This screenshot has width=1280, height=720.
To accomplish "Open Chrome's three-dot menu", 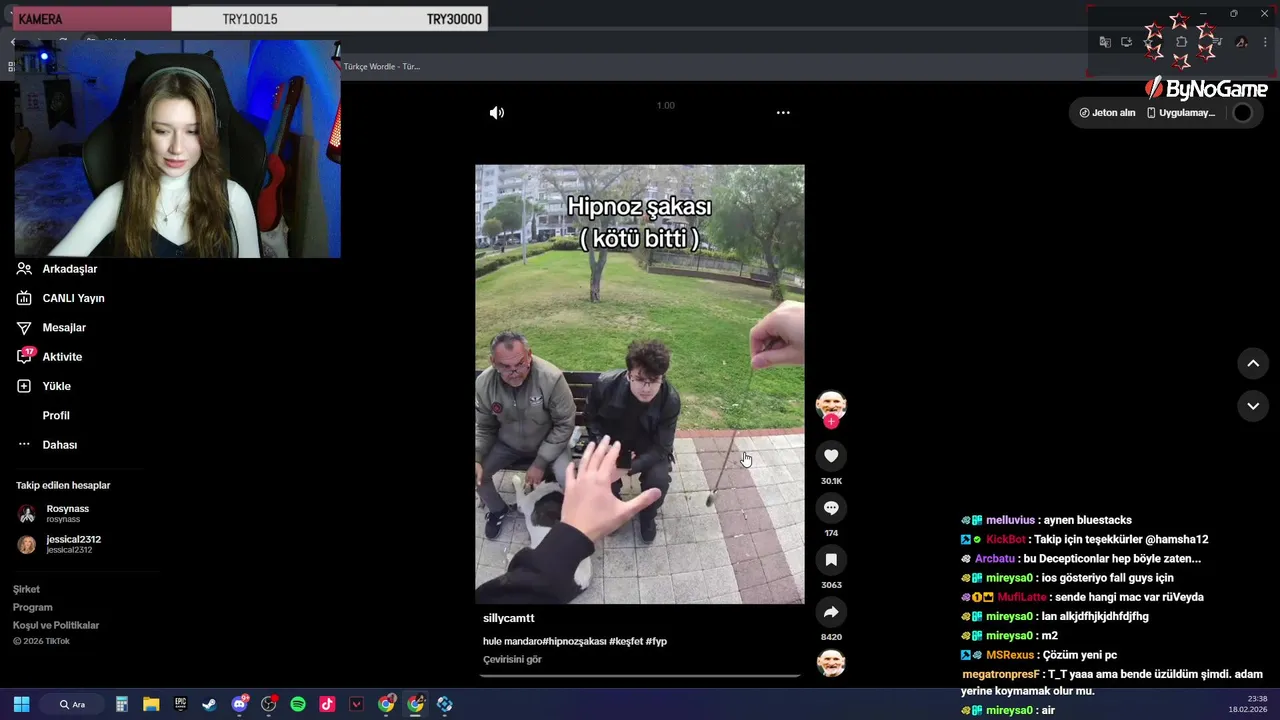I will [x=1266, y=42].
